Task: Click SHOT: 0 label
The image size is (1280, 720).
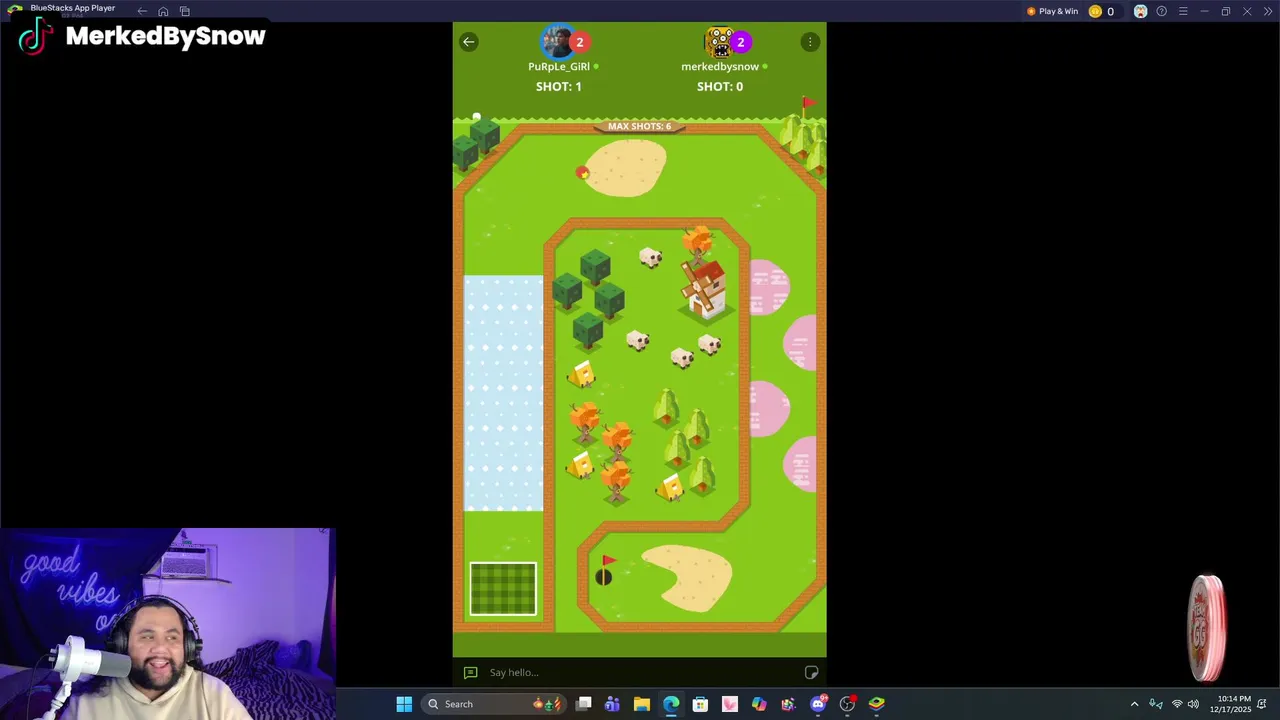Action: point(720,87)
